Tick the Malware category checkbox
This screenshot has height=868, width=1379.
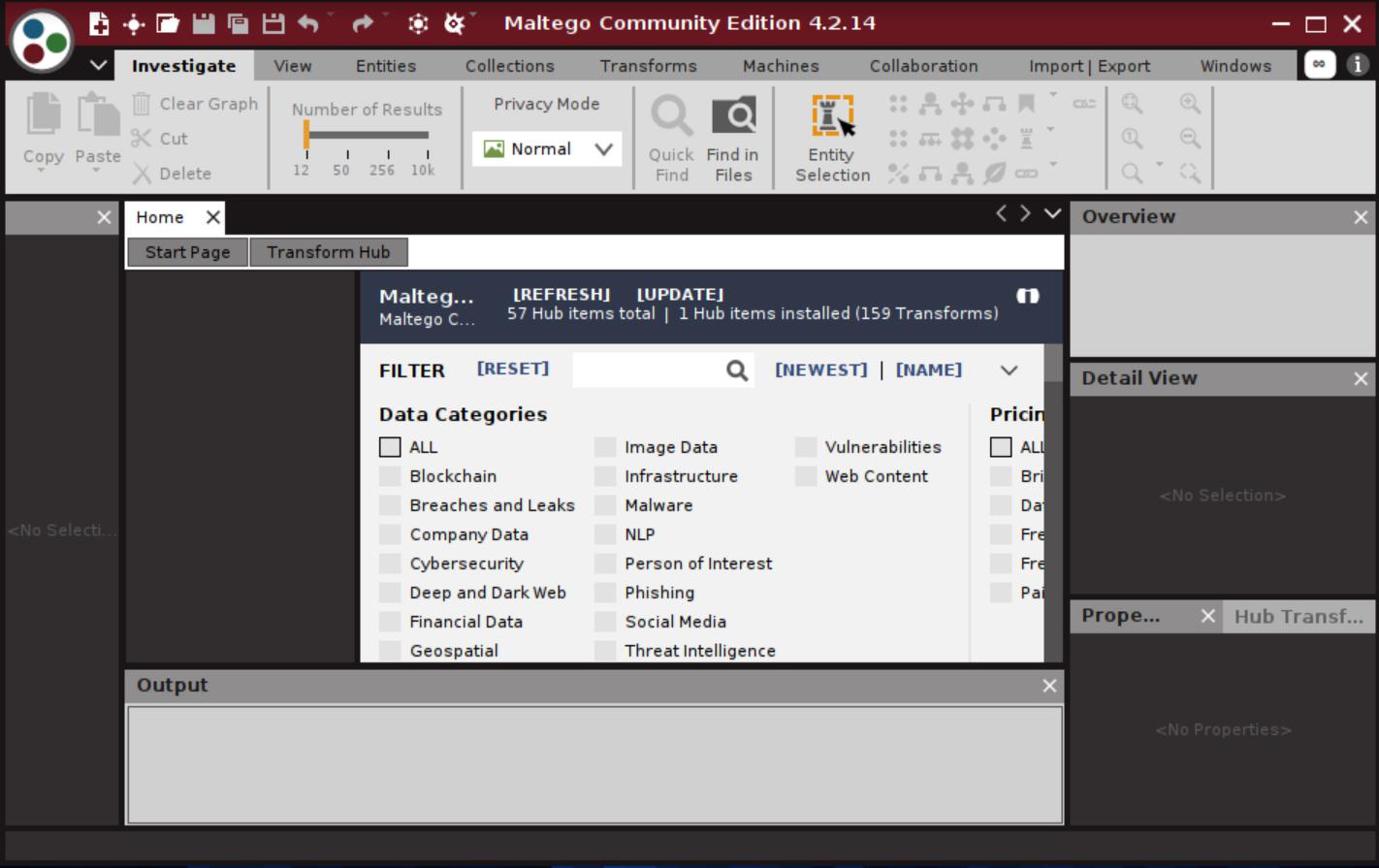[605, 505]
